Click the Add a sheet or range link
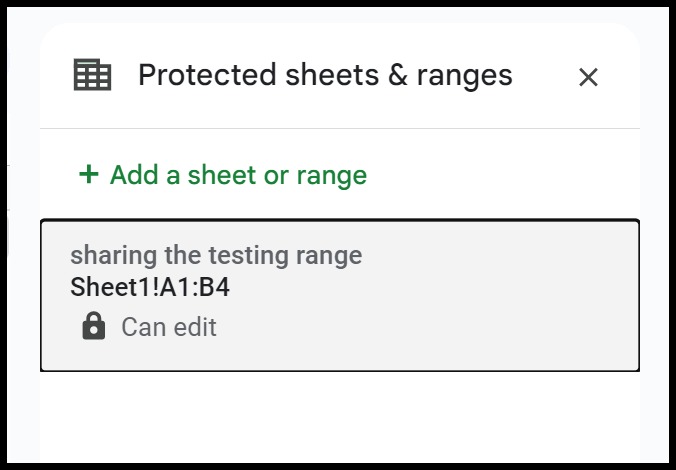The width and height of the screenshot is (676, 470). 223,175
